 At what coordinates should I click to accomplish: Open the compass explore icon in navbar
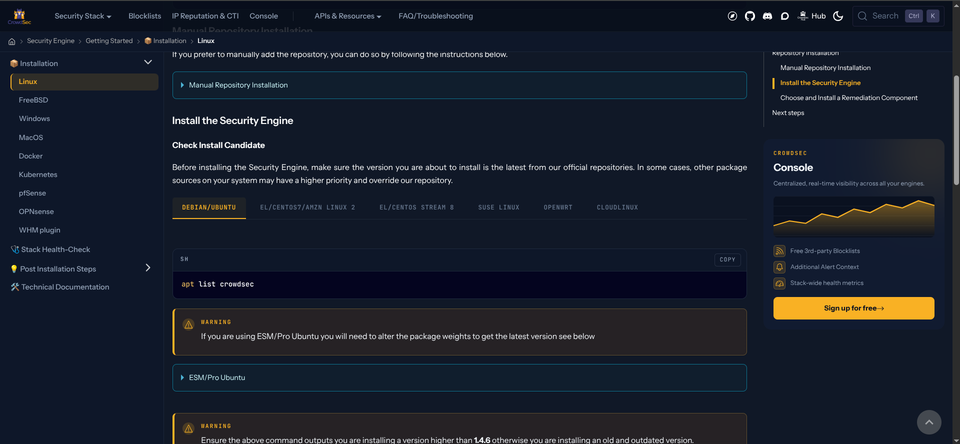732,16
